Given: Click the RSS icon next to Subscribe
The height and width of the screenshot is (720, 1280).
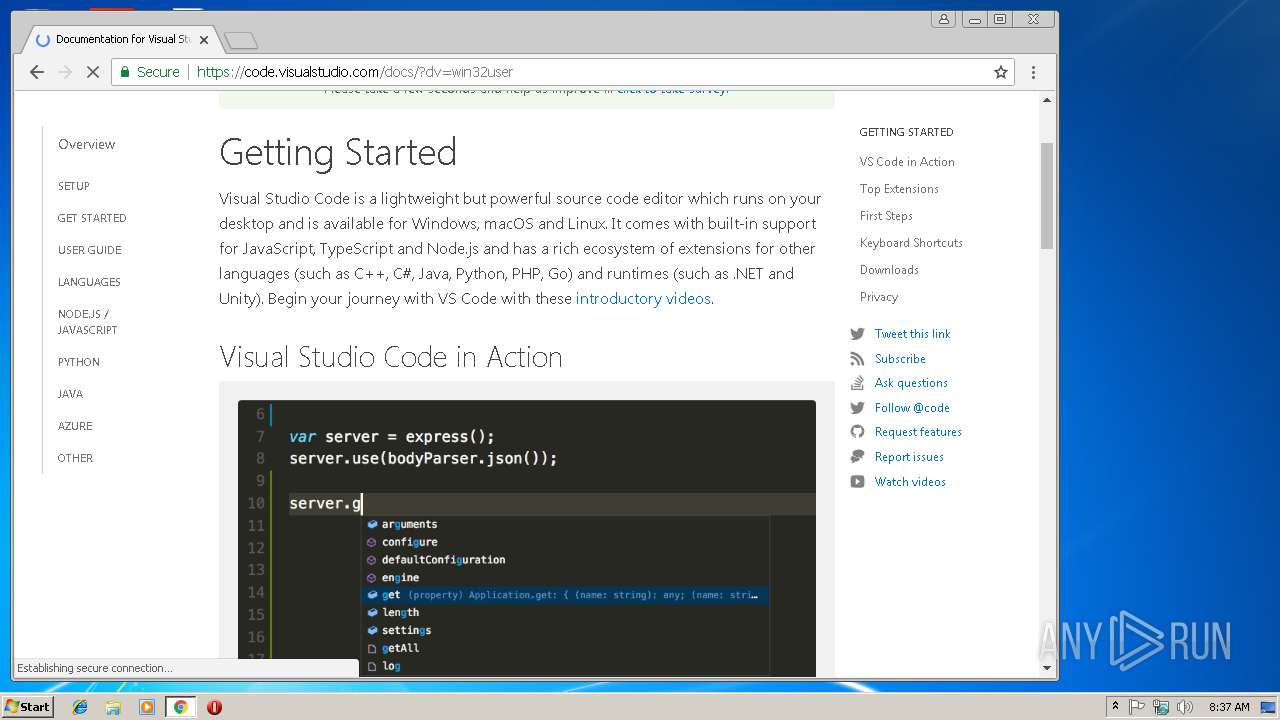Looking at the screenshot, I should 857,359.
